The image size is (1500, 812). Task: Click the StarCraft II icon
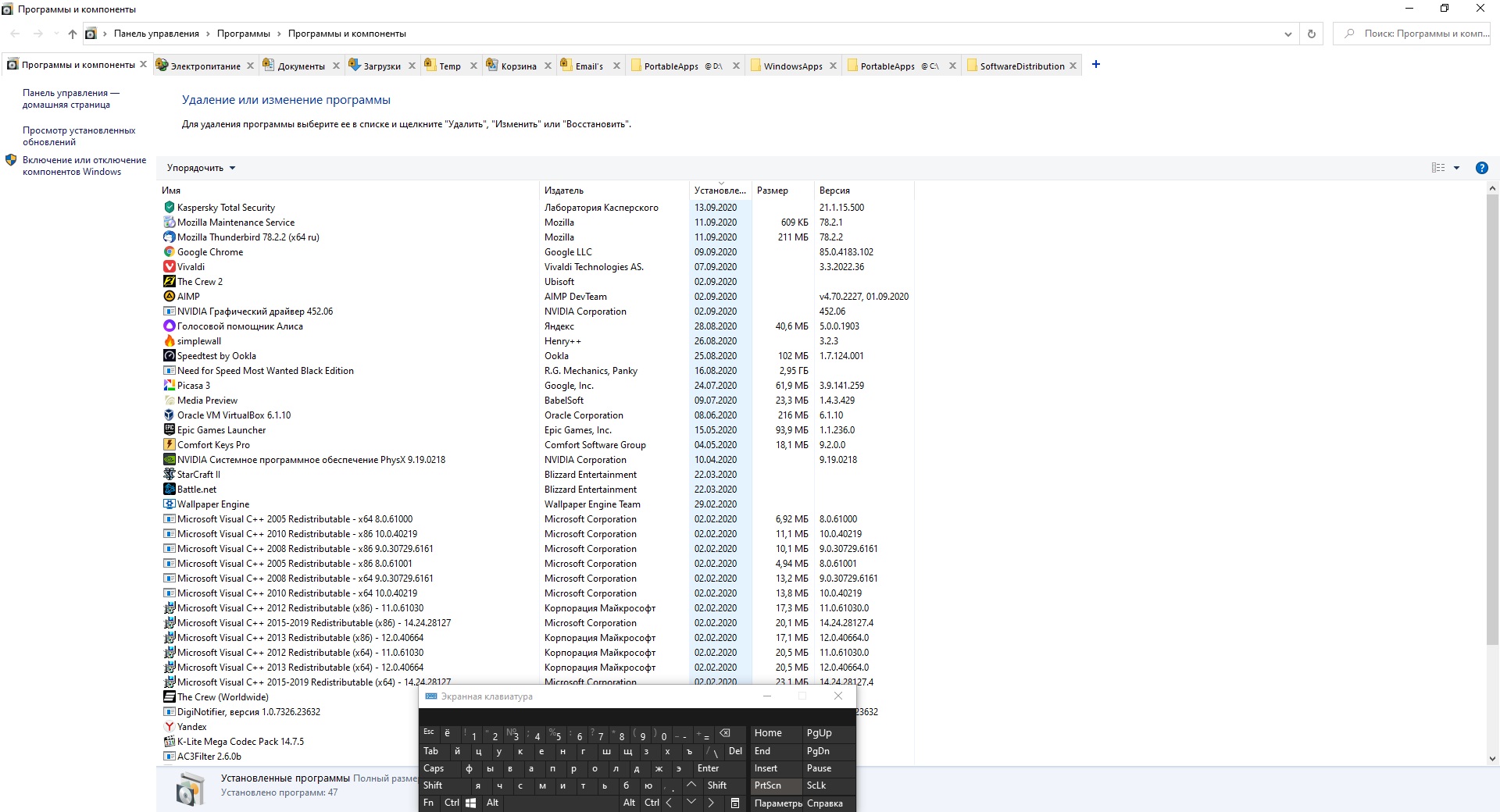(169, 475)
